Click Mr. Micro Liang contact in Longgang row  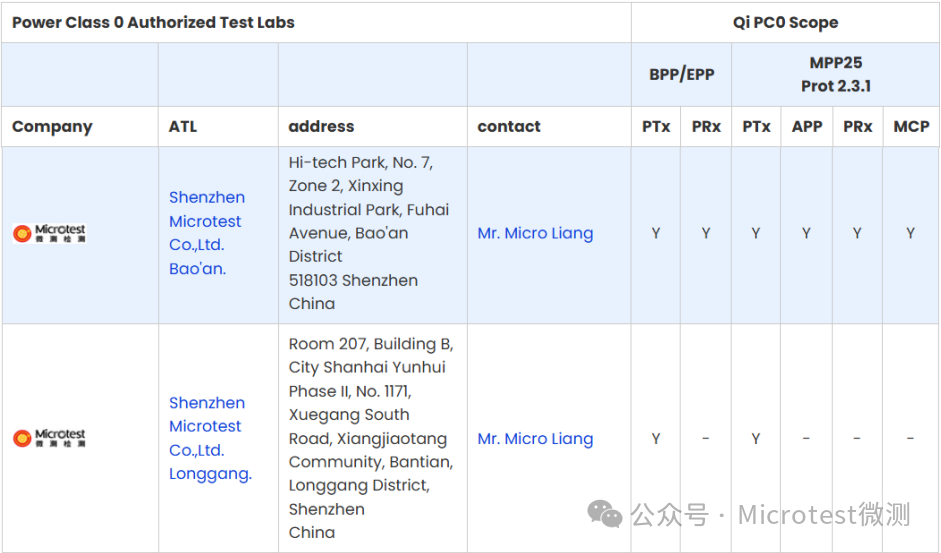click(x=535, y=438)
